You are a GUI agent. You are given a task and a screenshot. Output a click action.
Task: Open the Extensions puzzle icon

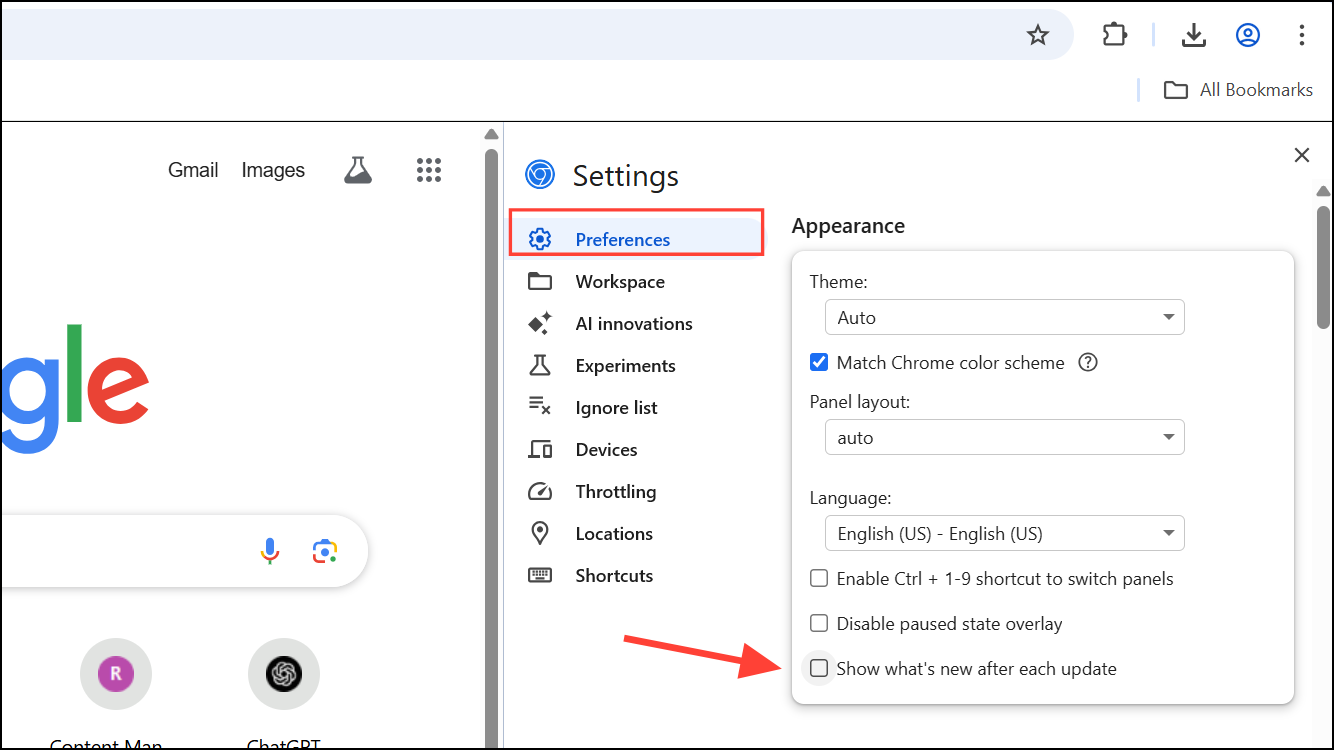(1114, 36)
